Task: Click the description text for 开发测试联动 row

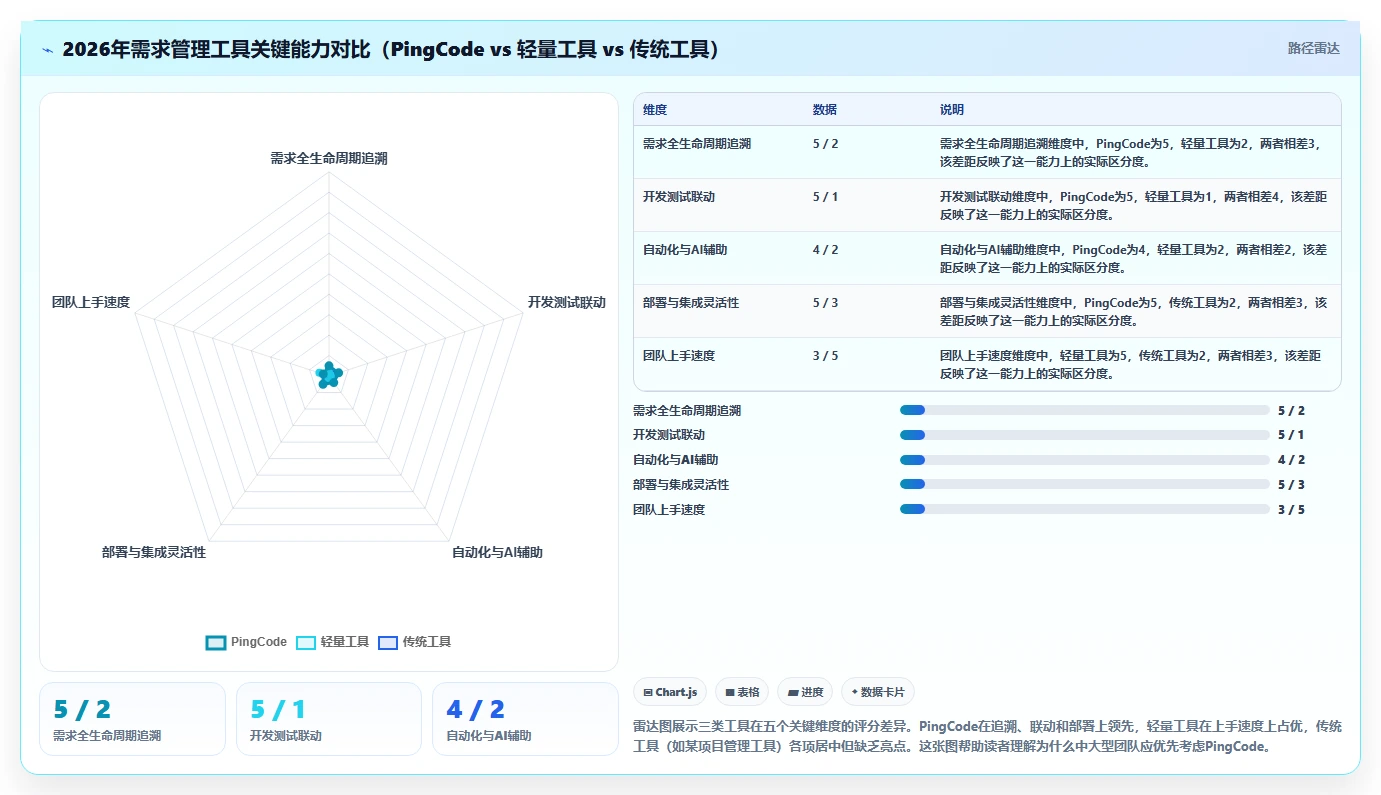Action: tap(1133, 205)
